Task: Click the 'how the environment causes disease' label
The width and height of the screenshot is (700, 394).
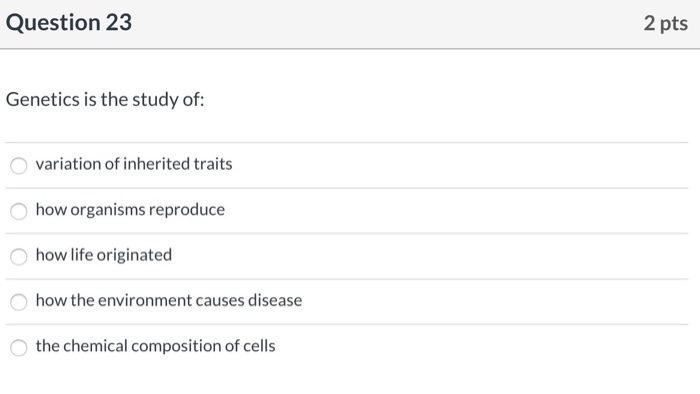Action: [169, 300]
